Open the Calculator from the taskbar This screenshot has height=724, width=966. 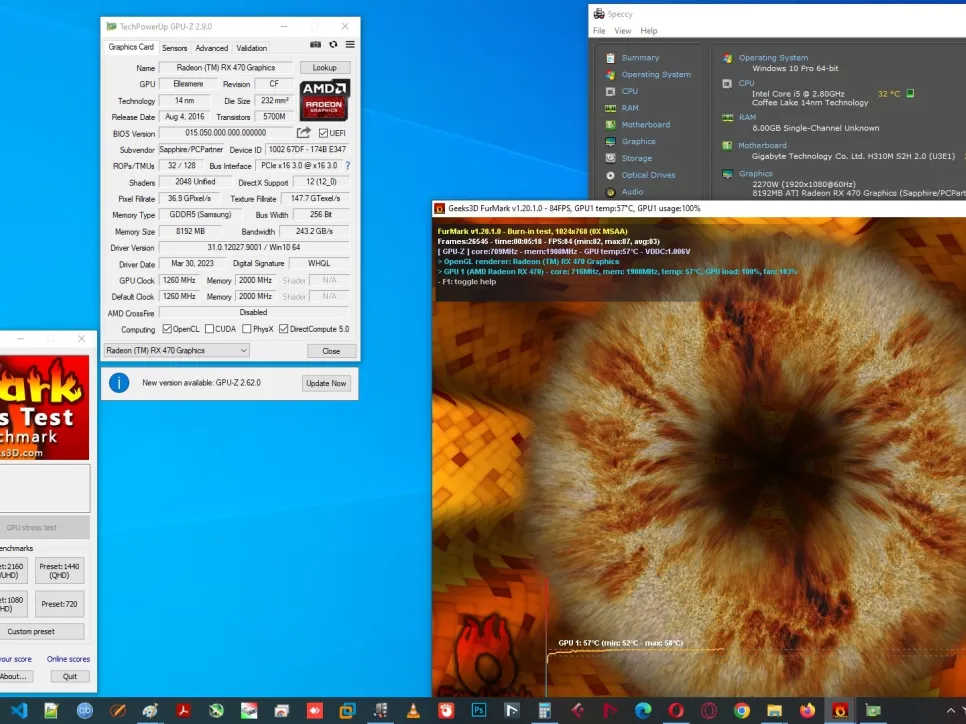click(x=545, y=710)
